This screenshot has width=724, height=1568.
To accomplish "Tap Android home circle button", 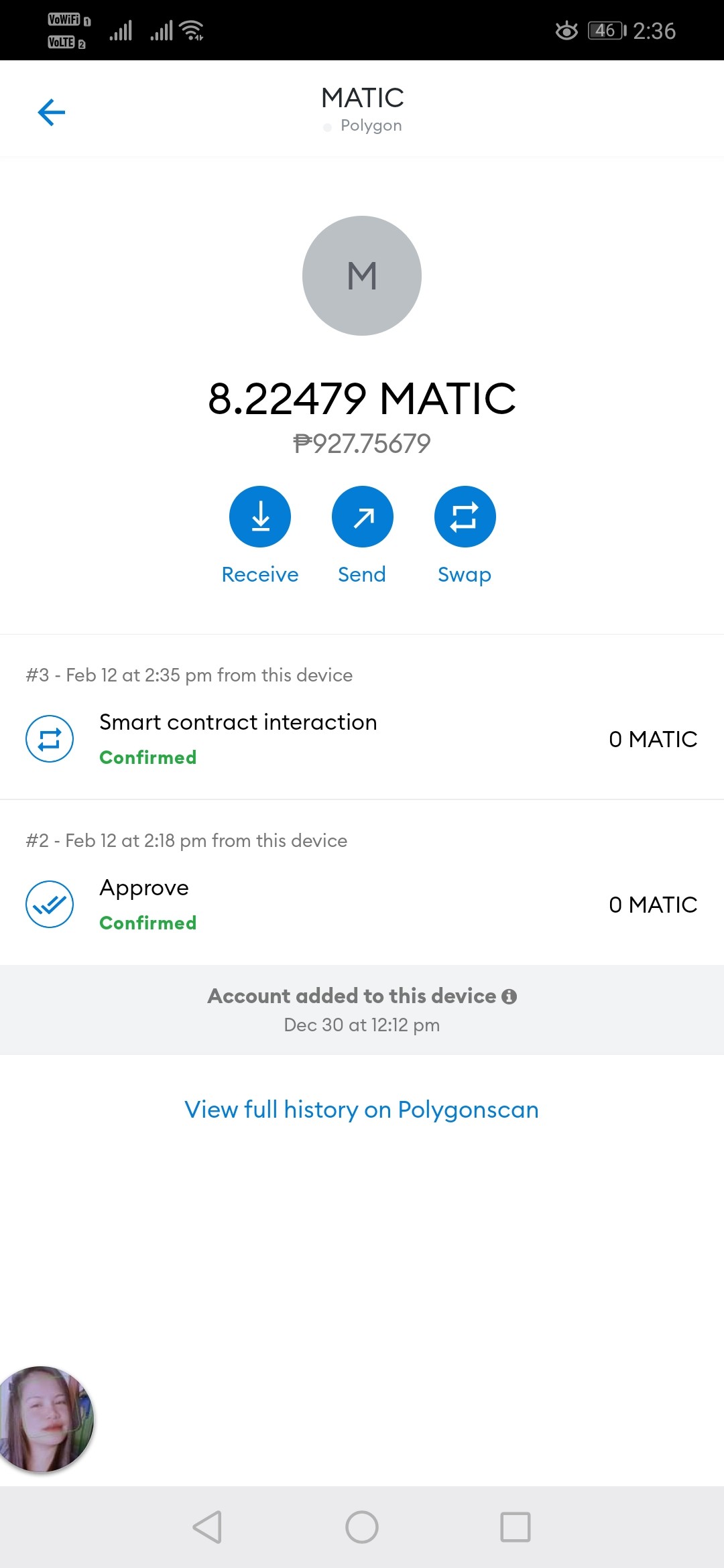I will (362, 1527).
